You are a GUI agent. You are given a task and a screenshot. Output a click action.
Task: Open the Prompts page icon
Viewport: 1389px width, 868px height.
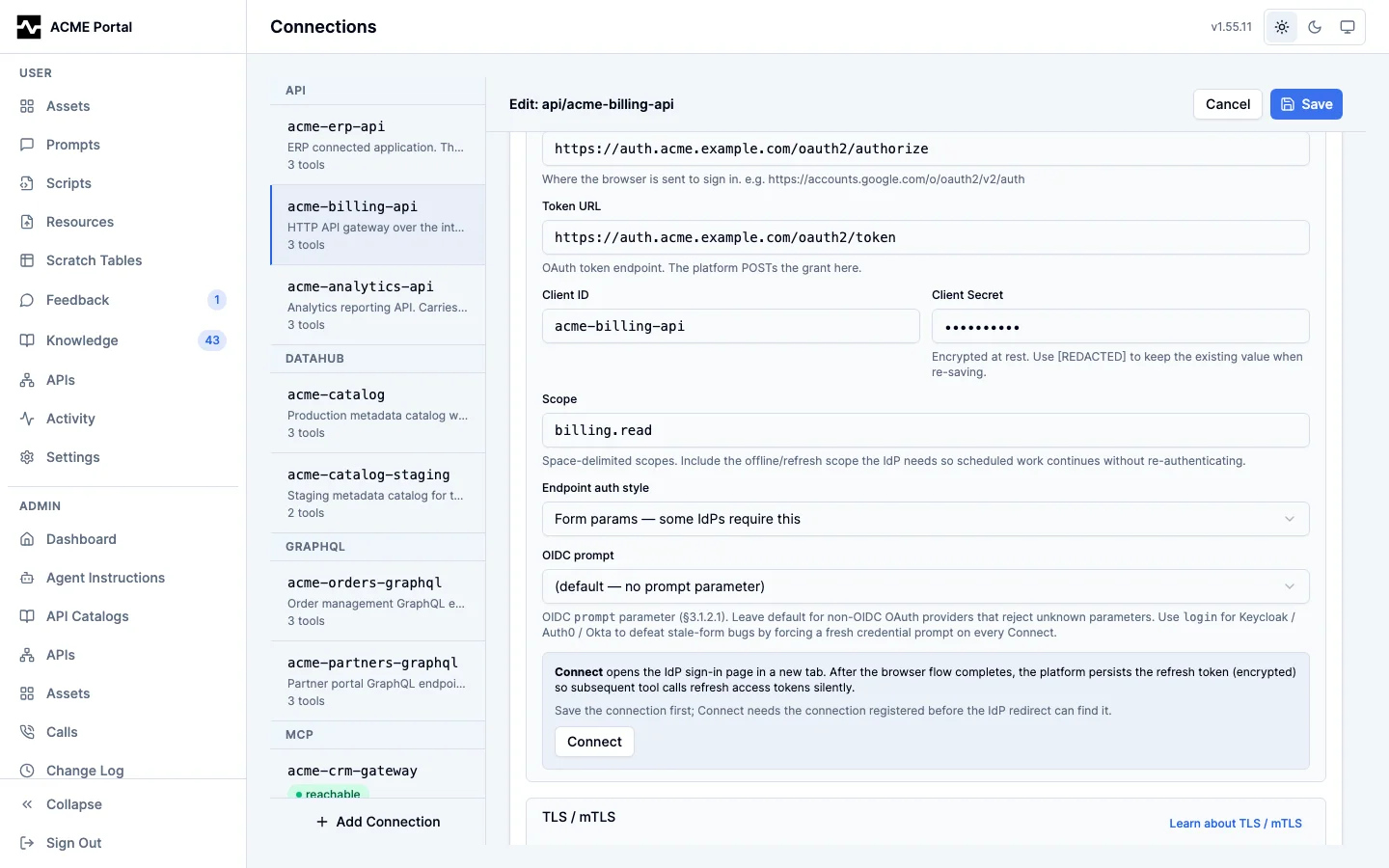tap(27, 145)
